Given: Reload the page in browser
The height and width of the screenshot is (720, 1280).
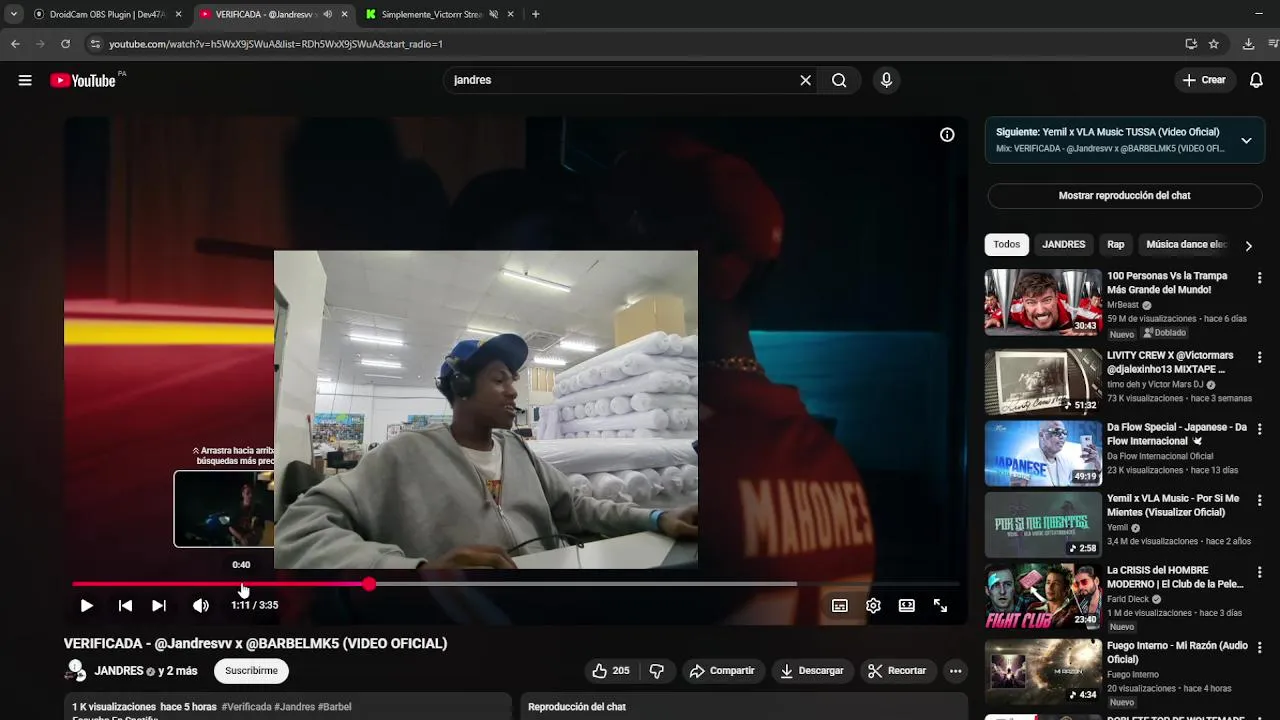Looking at the screenshot, I should (x=66, y=44).
